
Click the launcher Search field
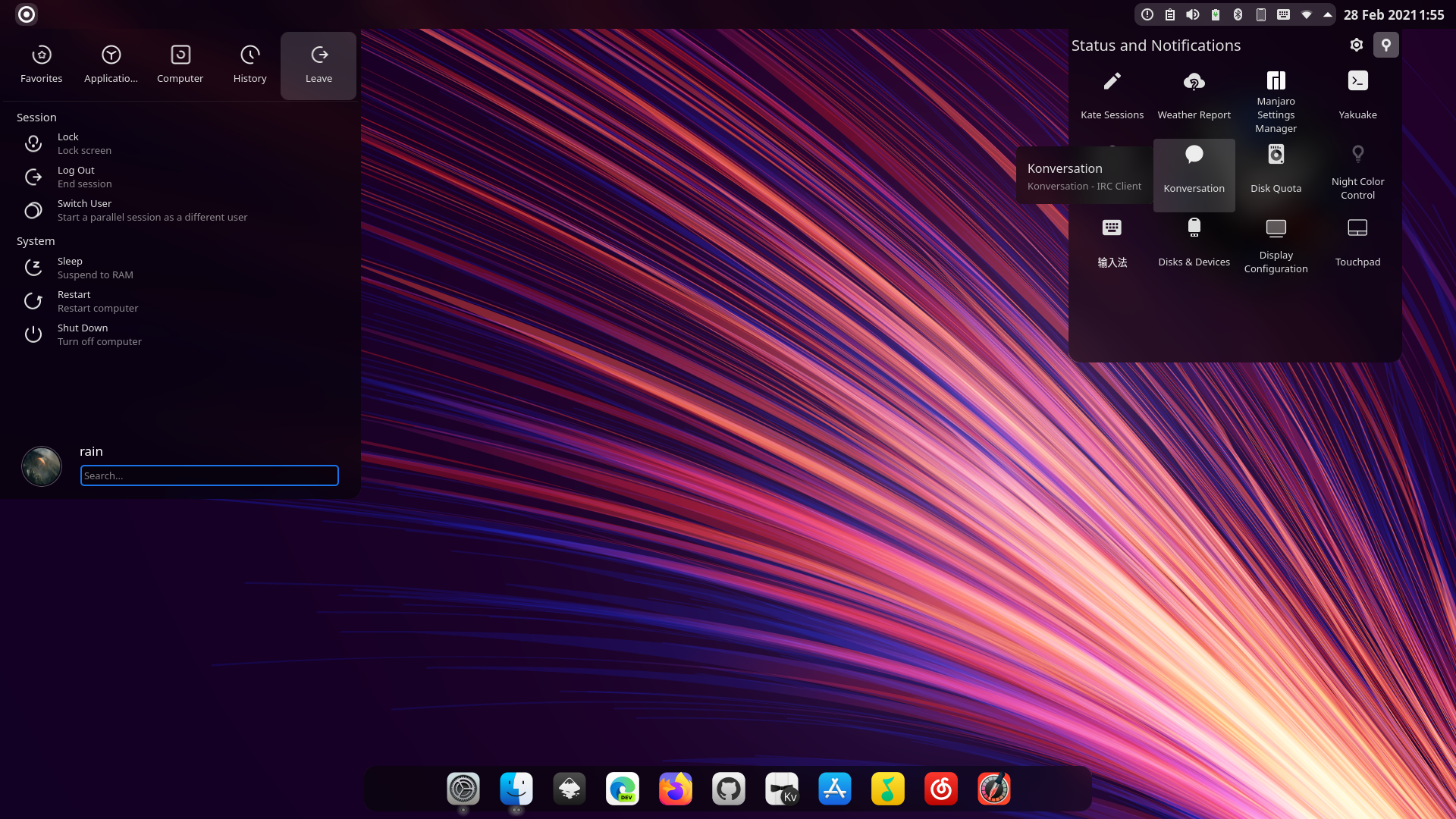[209, 475]
